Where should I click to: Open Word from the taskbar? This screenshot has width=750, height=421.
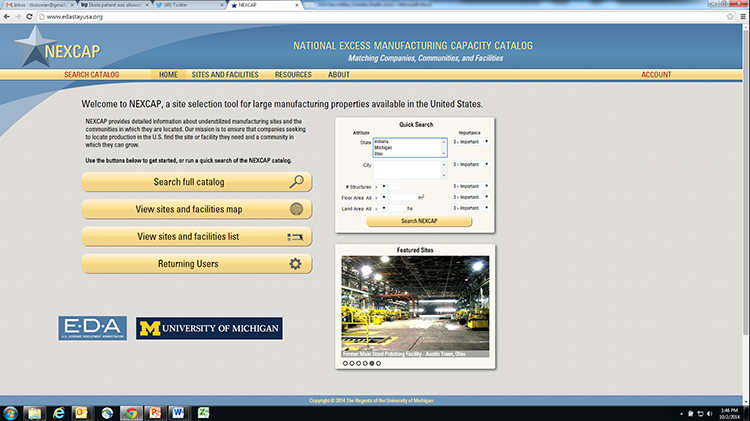[178, 413]
